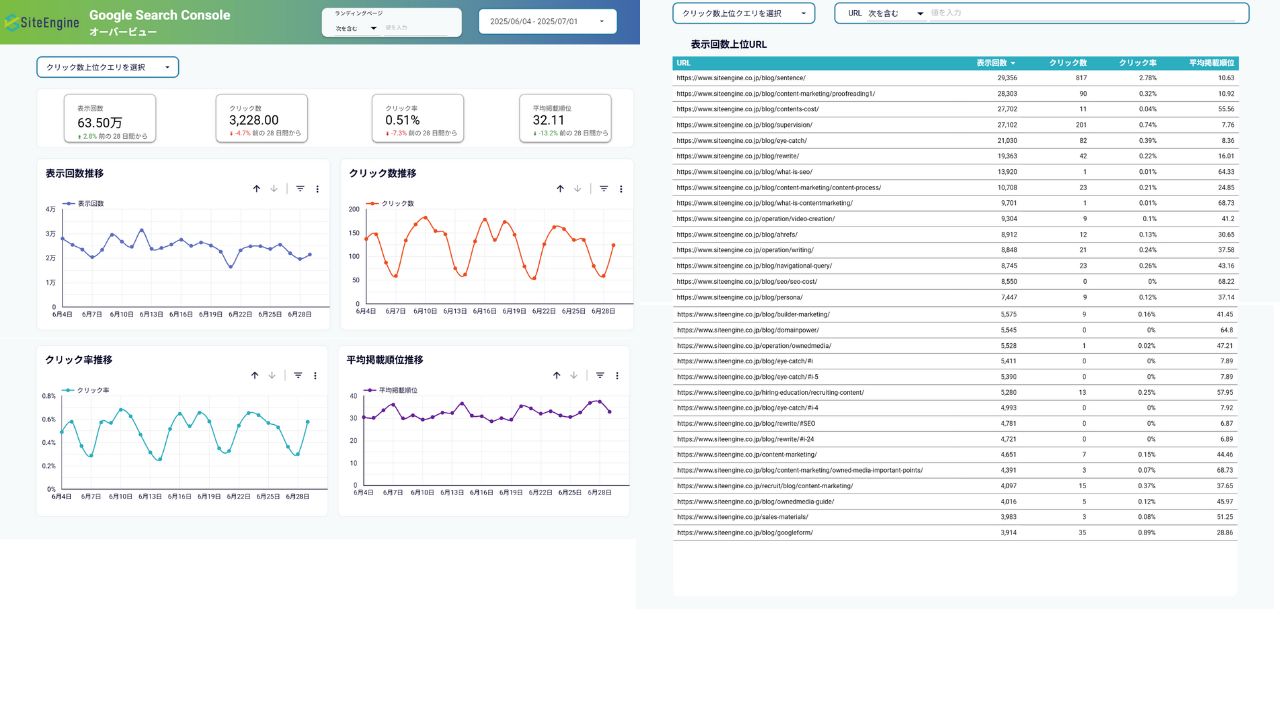The image size is (1280, 720).
Task: Open 次を含む condition dropdown in URL filter
Action: 896,13
